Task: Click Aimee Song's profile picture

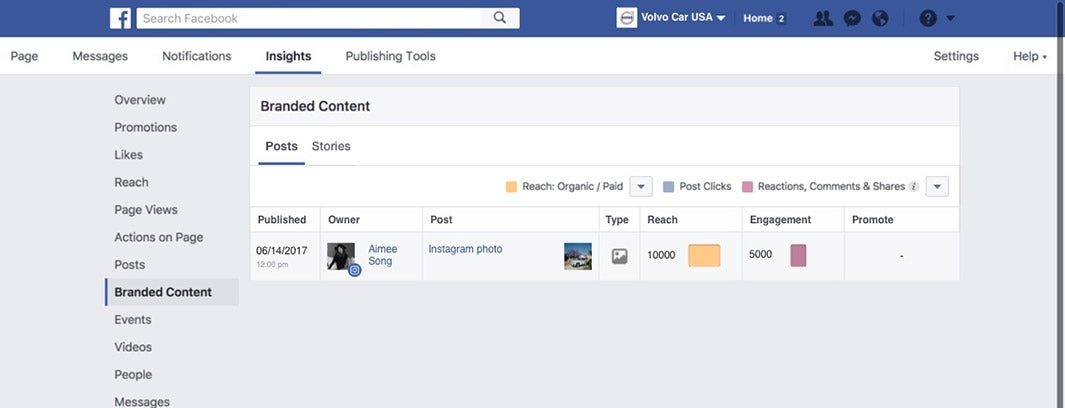Action: (341, 256)
